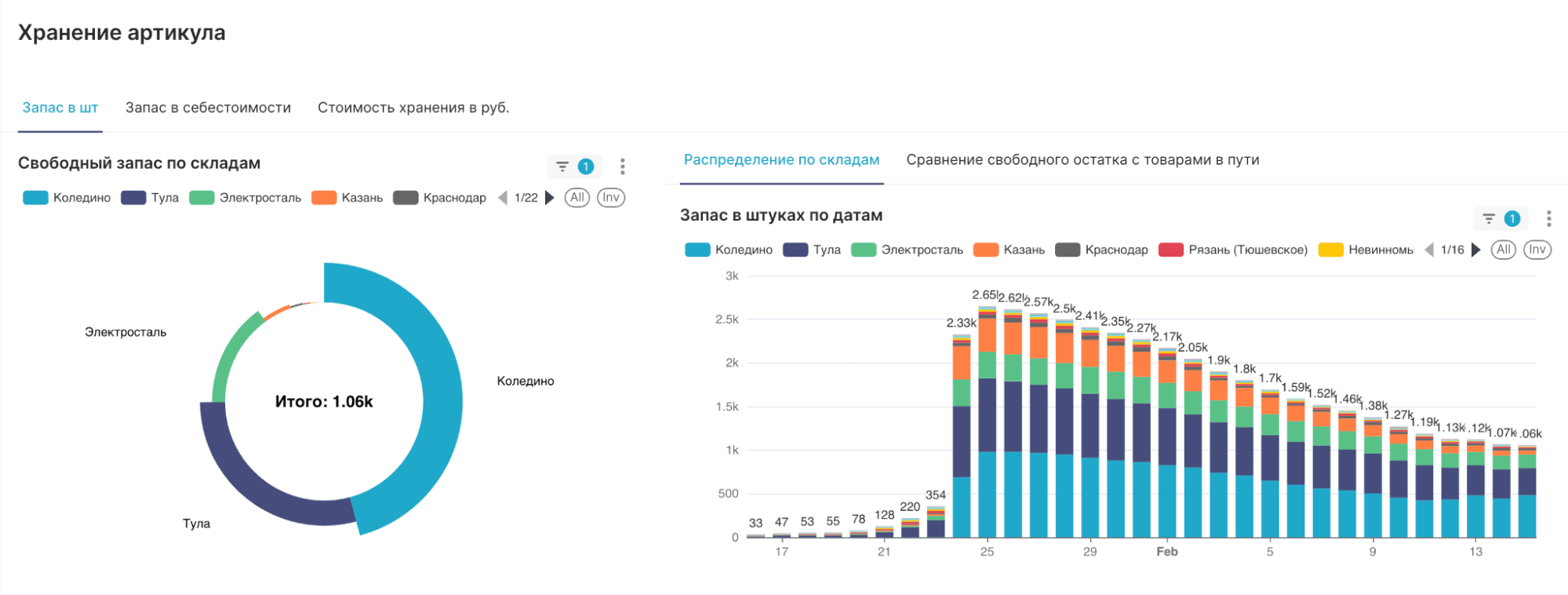This screenshot has width=1568, height=595.
Task: Go to previous legend page in donut chart
Action: pos(503,198)
